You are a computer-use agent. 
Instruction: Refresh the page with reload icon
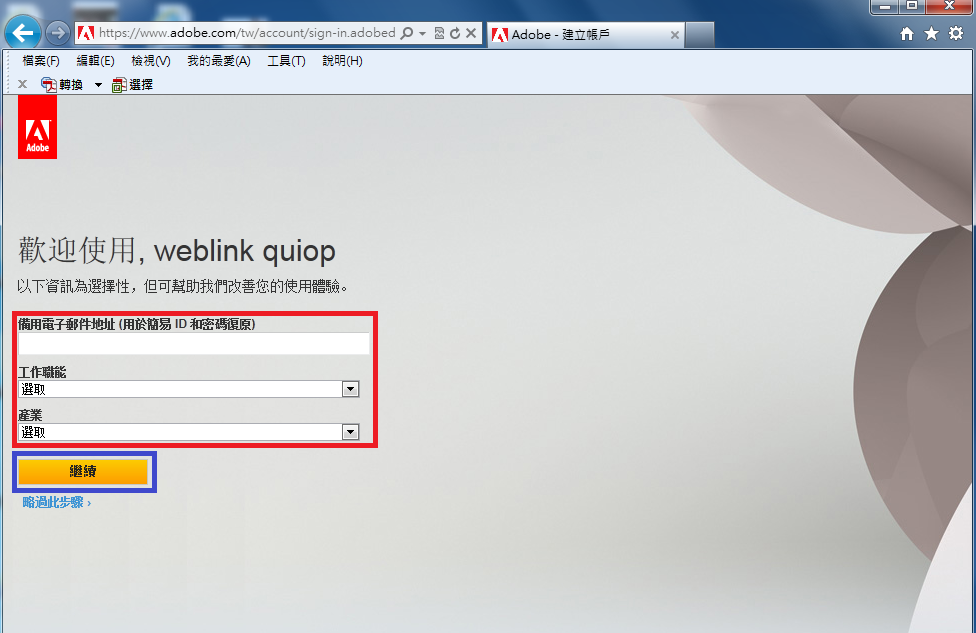(x=455, y=33)
